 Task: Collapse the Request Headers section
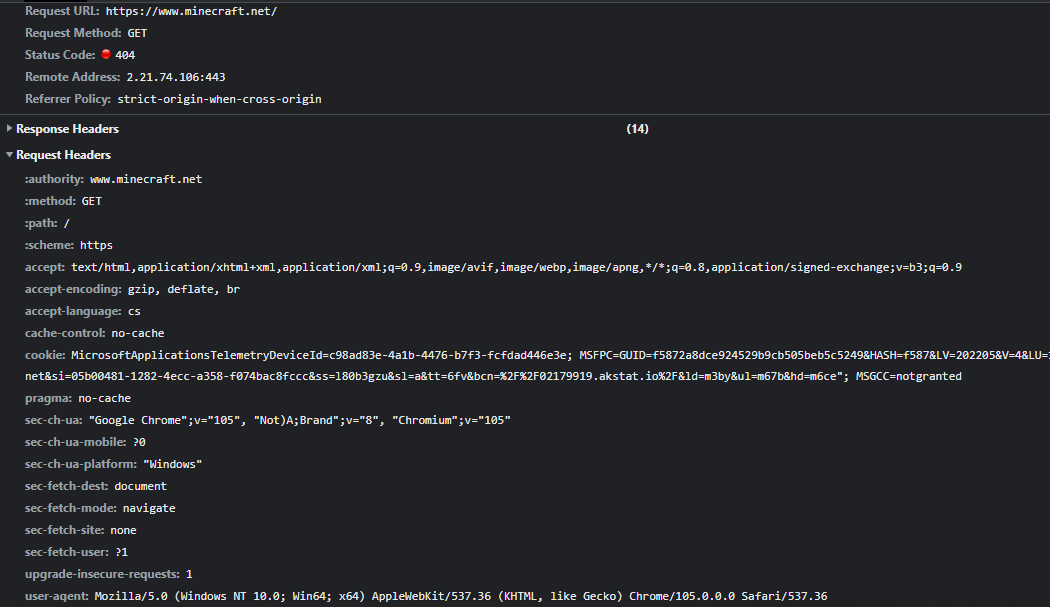pyautogui.click(x=10, y=155)
